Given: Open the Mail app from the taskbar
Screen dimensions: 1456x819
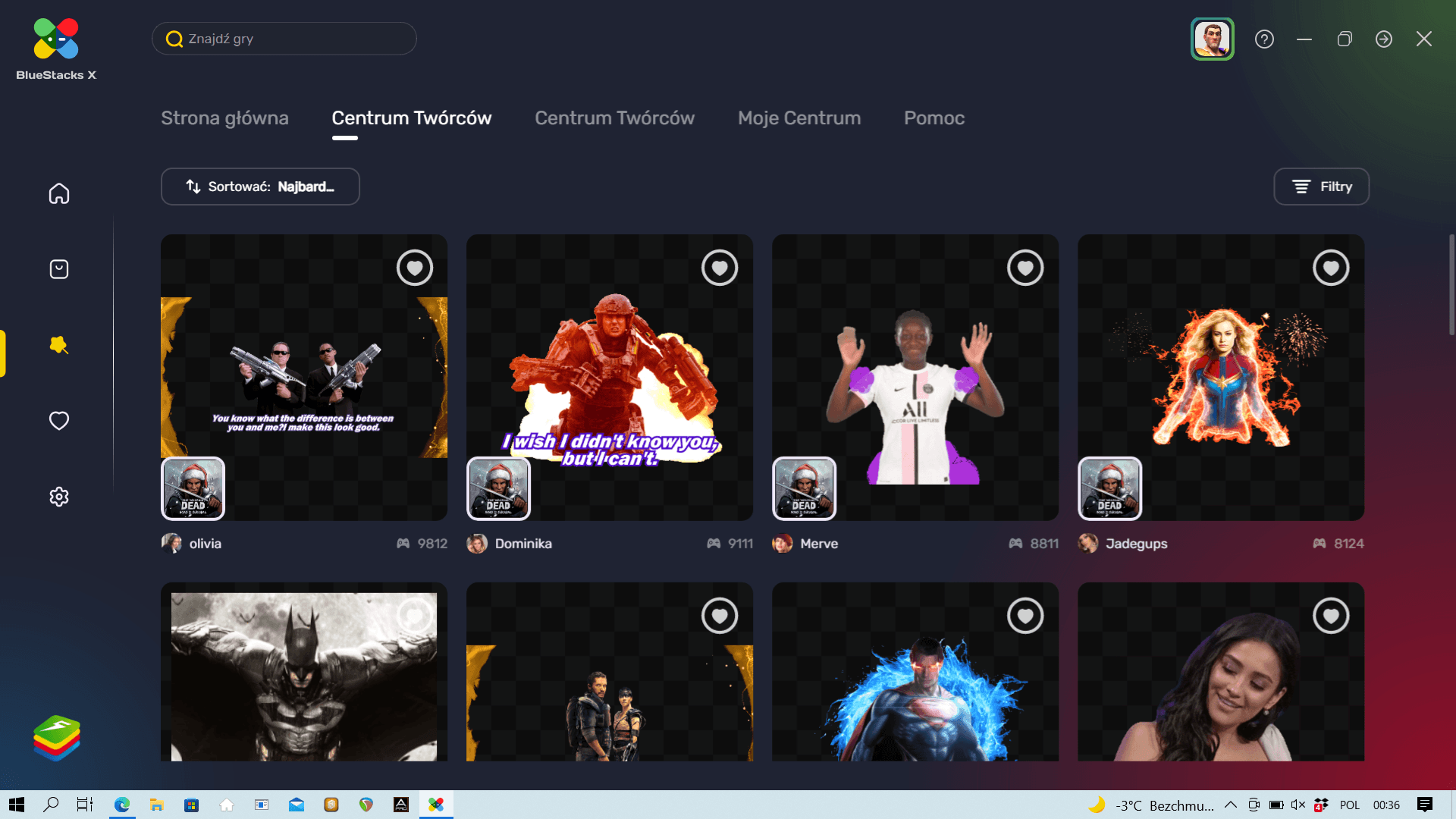Looking at the screenshot, I should 297,805.
